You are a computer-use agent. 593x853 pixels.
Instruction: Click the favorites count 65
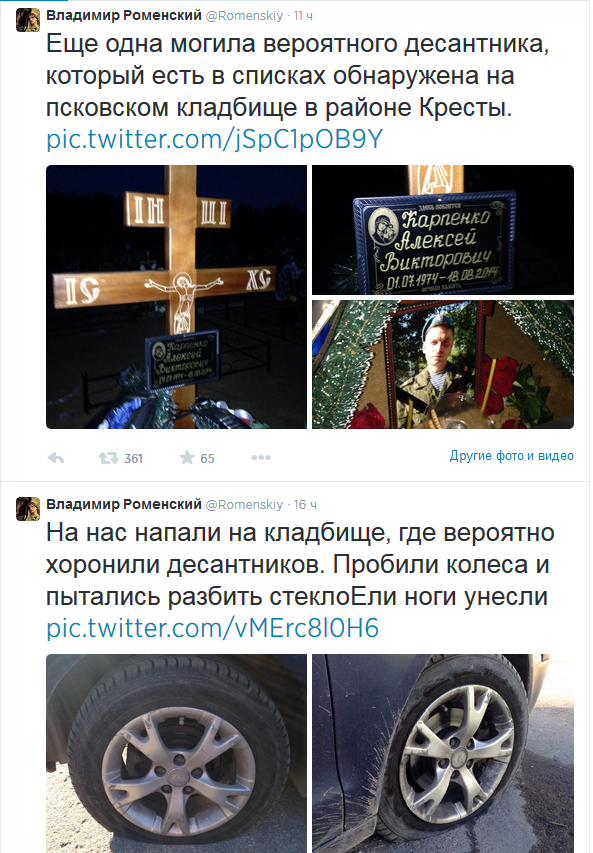207,459
